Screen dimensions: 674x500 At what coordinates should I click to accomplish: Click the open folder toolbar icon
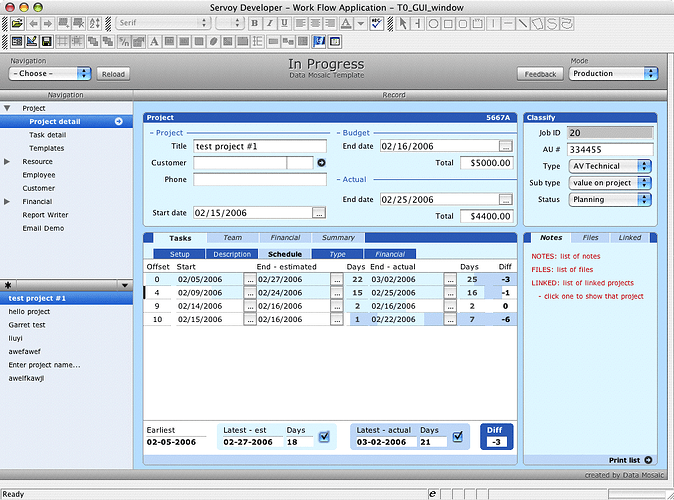[x=17, y=23]
